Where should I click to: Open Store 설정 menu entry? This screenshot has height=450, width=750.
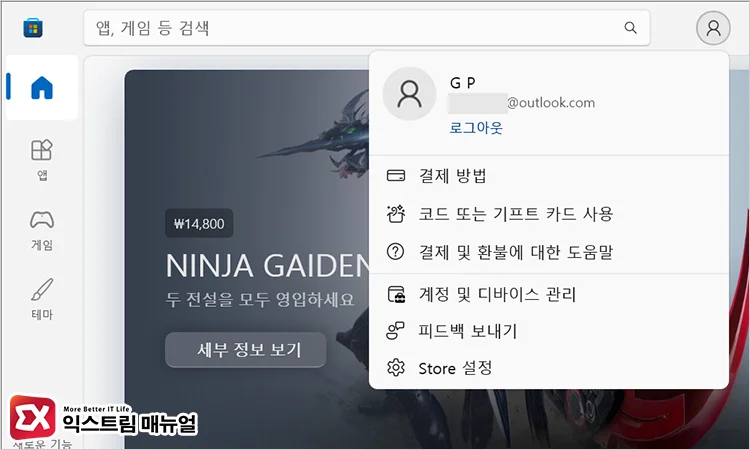point(549,368)
